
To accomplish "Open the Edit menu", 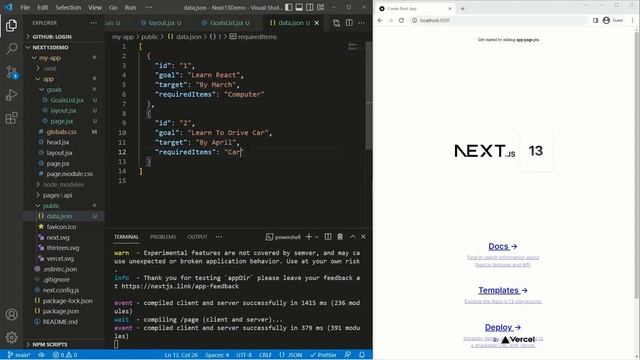I will (x=42, y=7).
